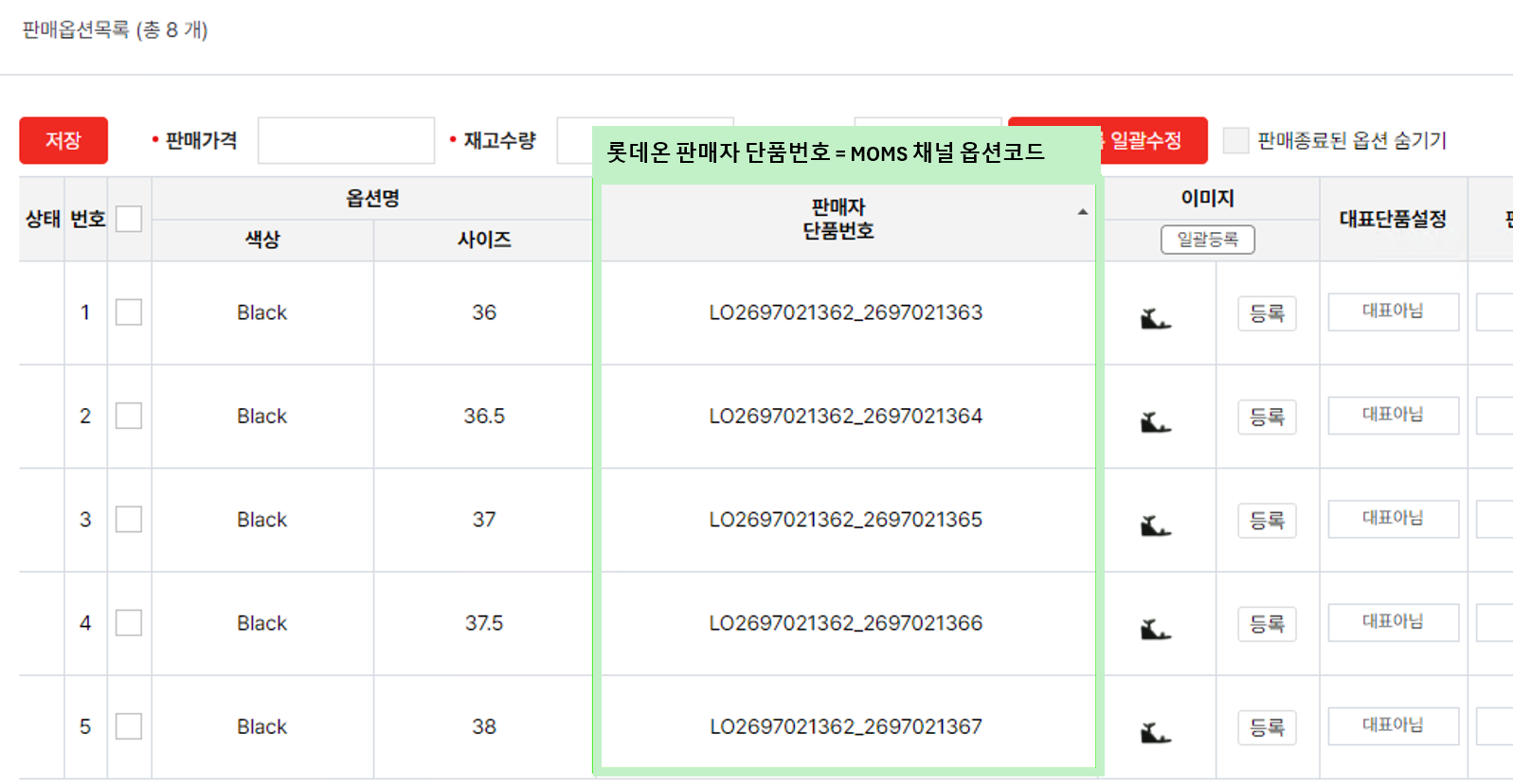
Task: Click the 색상 column header
Action: click(x=262, y=240)
